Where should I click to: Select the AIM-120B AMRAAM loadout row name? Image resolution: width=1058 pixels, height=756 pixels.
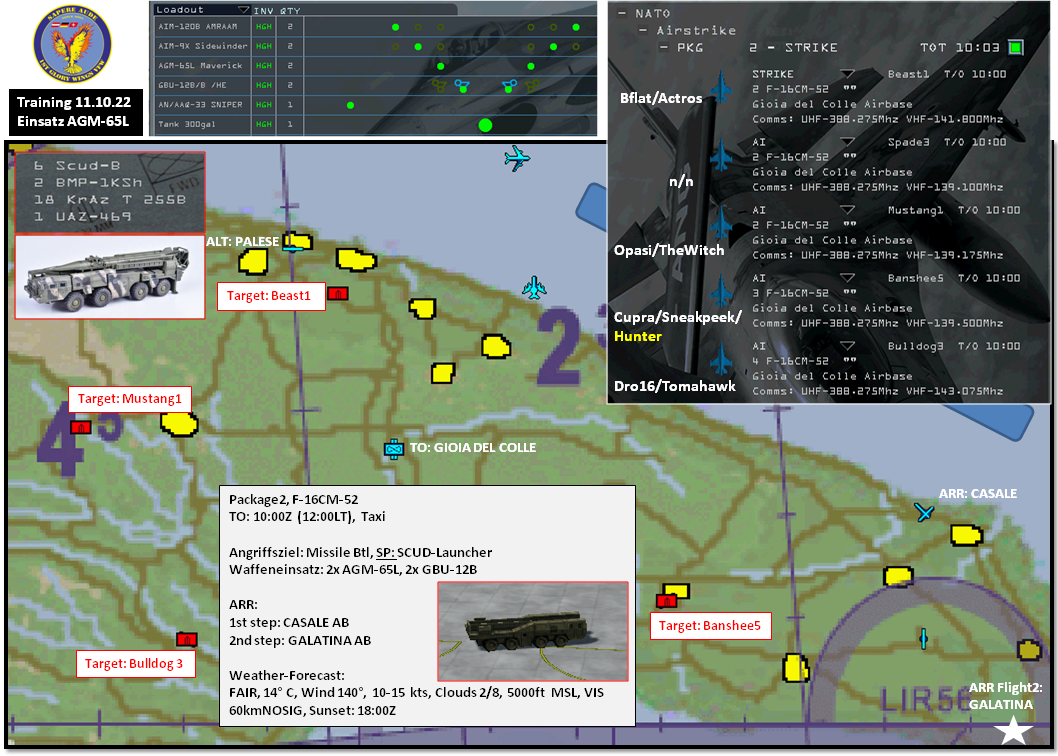pos(200,27)
